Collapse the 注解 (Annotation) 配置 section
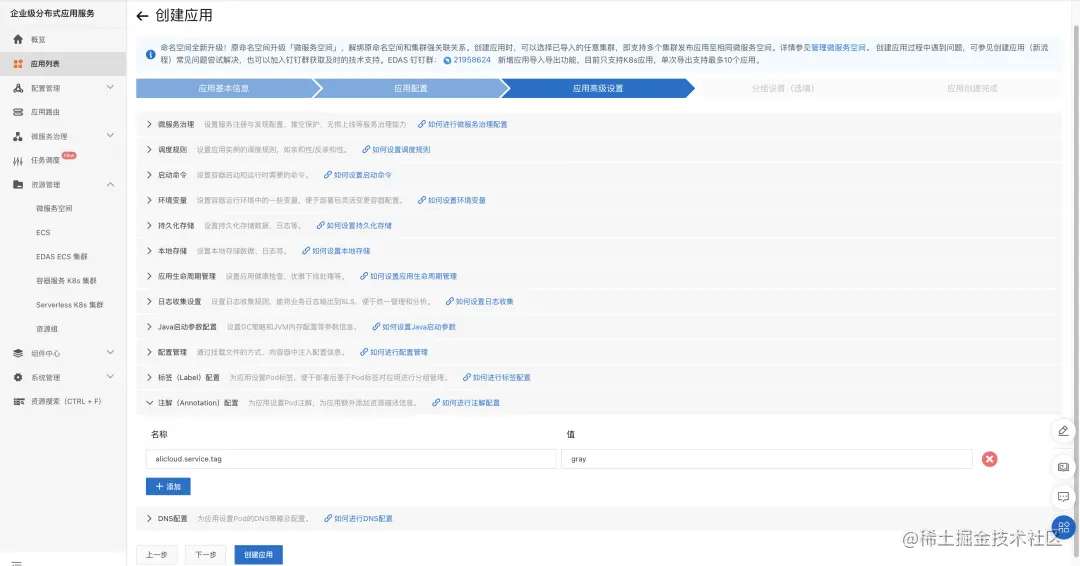This screenshot has height=566, width=1080. 149,403
